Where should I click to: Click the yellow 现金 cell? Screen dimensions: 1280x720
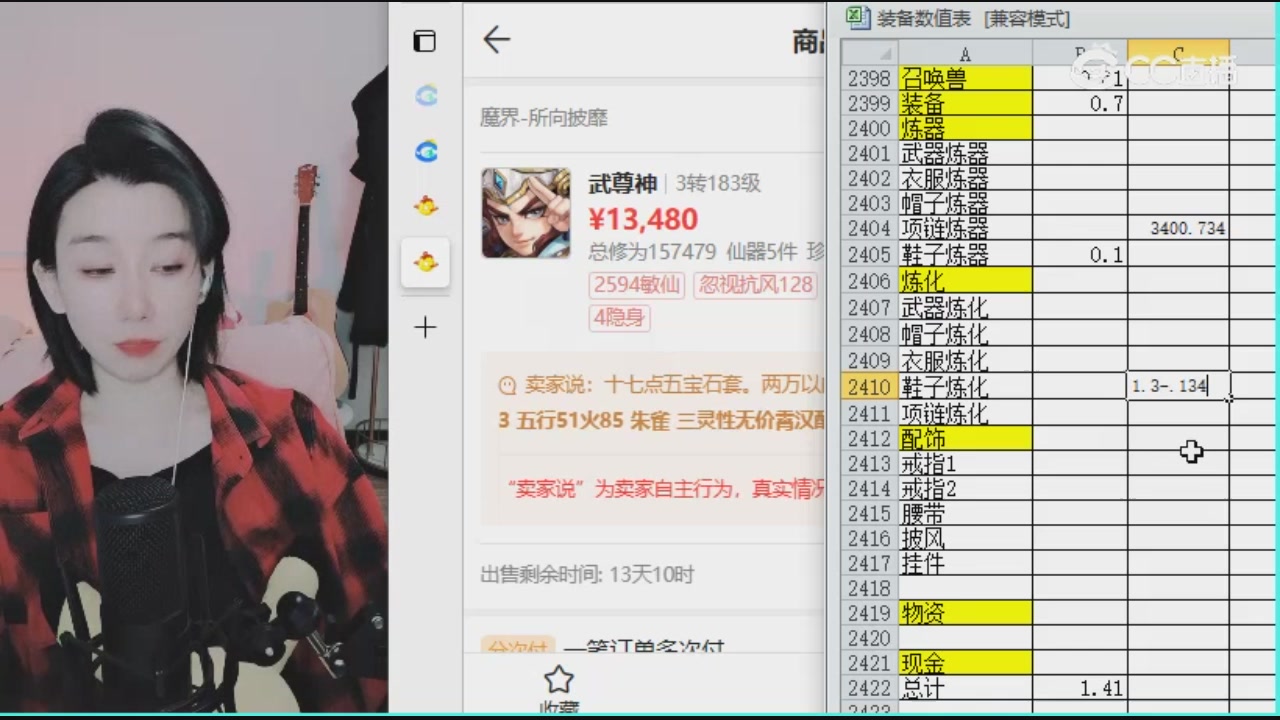[x=965, y=662]
